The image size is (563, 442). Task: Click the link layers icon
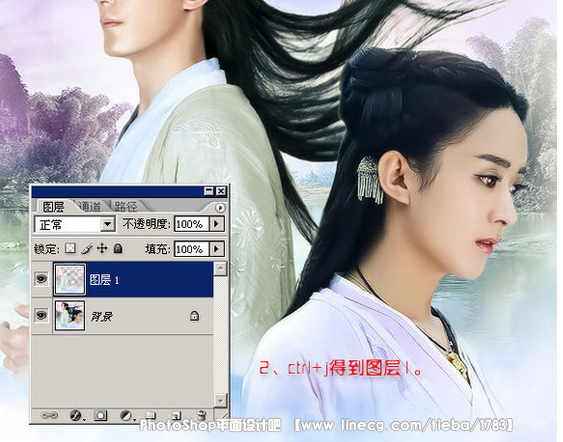tap(50, 416)
